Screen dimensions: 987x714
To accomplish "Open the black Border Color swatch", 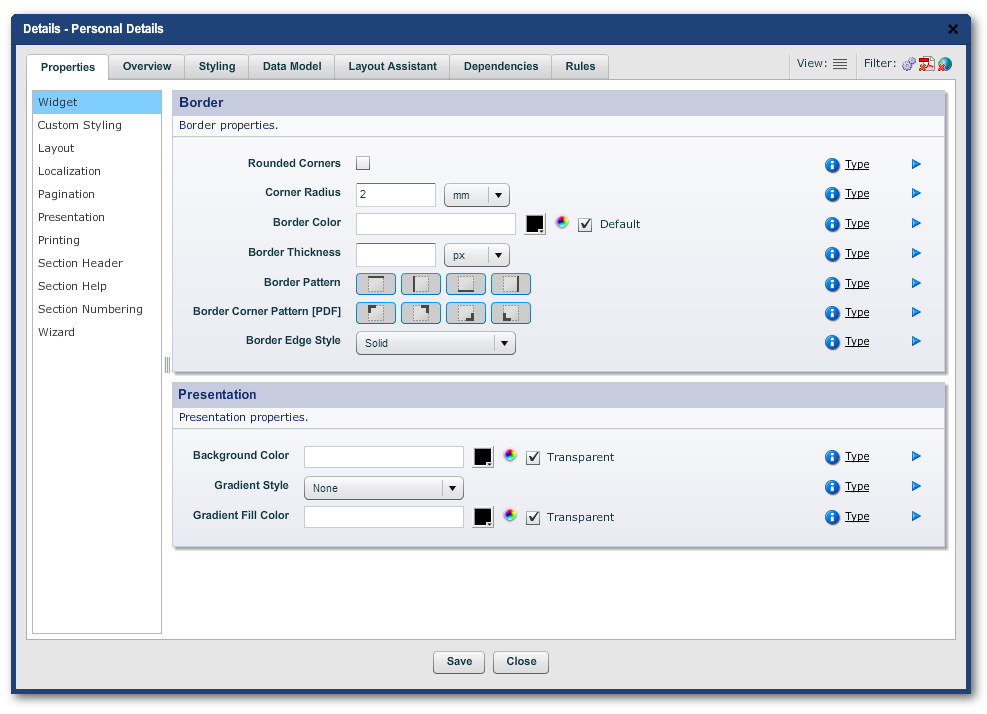I will (535, 224).
